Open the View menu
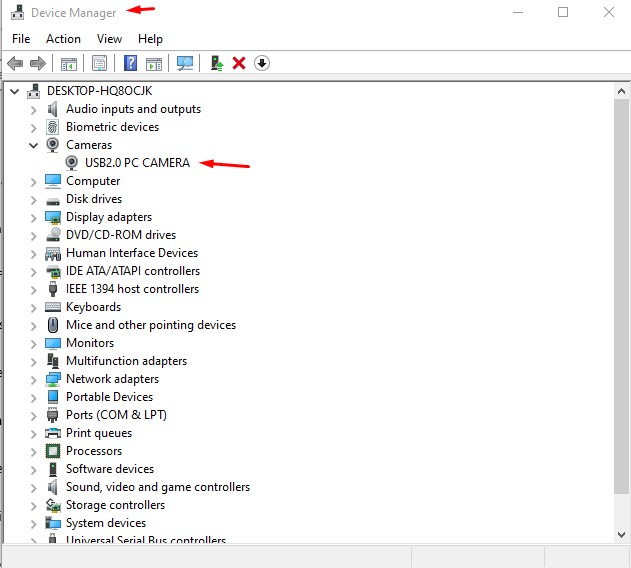 point(109,39)
